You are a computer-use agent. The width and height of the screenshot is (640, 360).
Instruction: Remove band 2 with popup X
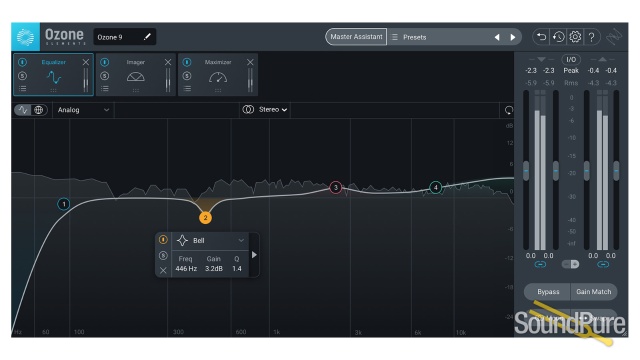point(163,270)
